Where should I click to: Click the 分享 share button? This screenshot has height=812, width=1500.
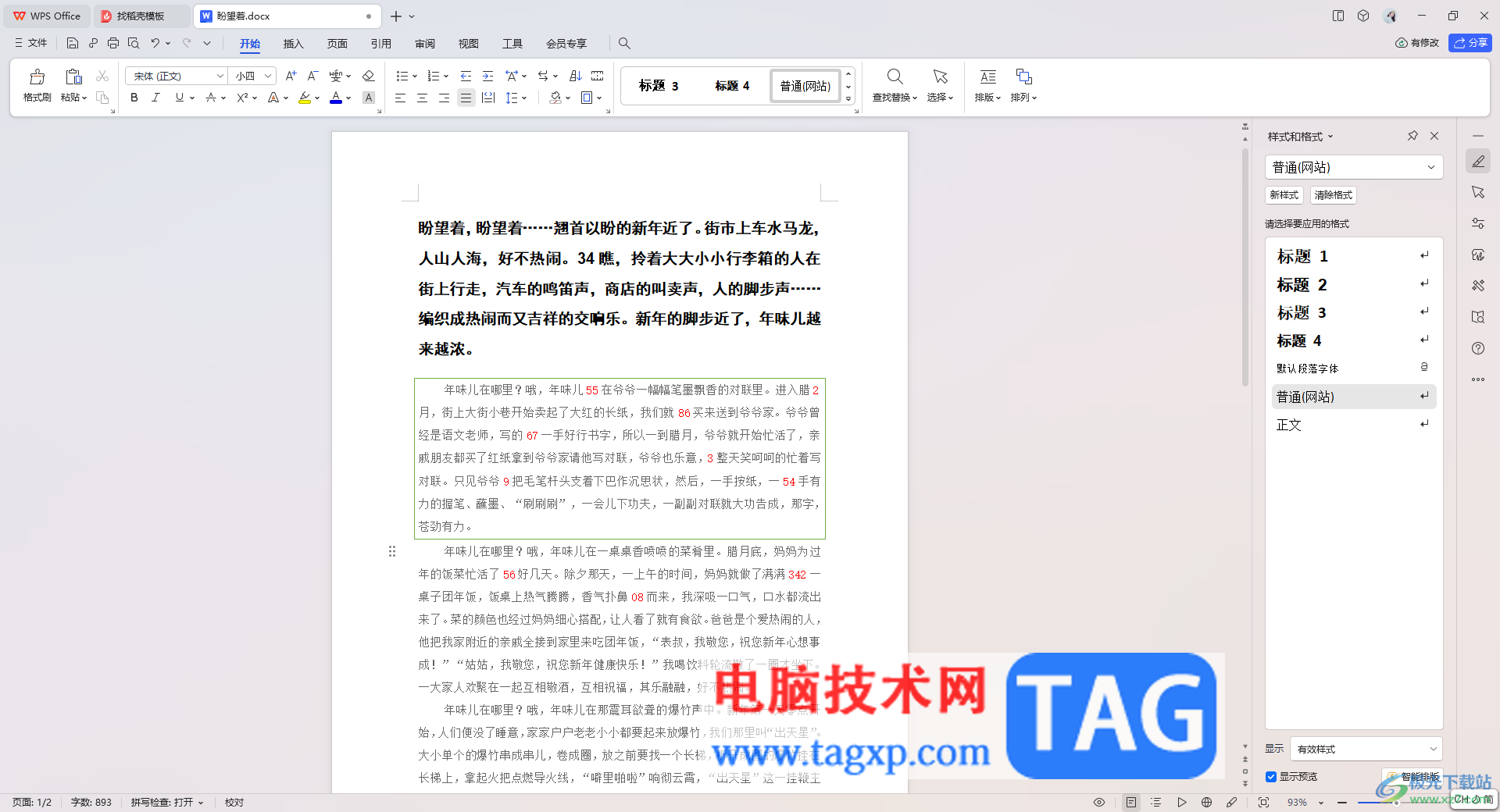[x=1470, y=43]
